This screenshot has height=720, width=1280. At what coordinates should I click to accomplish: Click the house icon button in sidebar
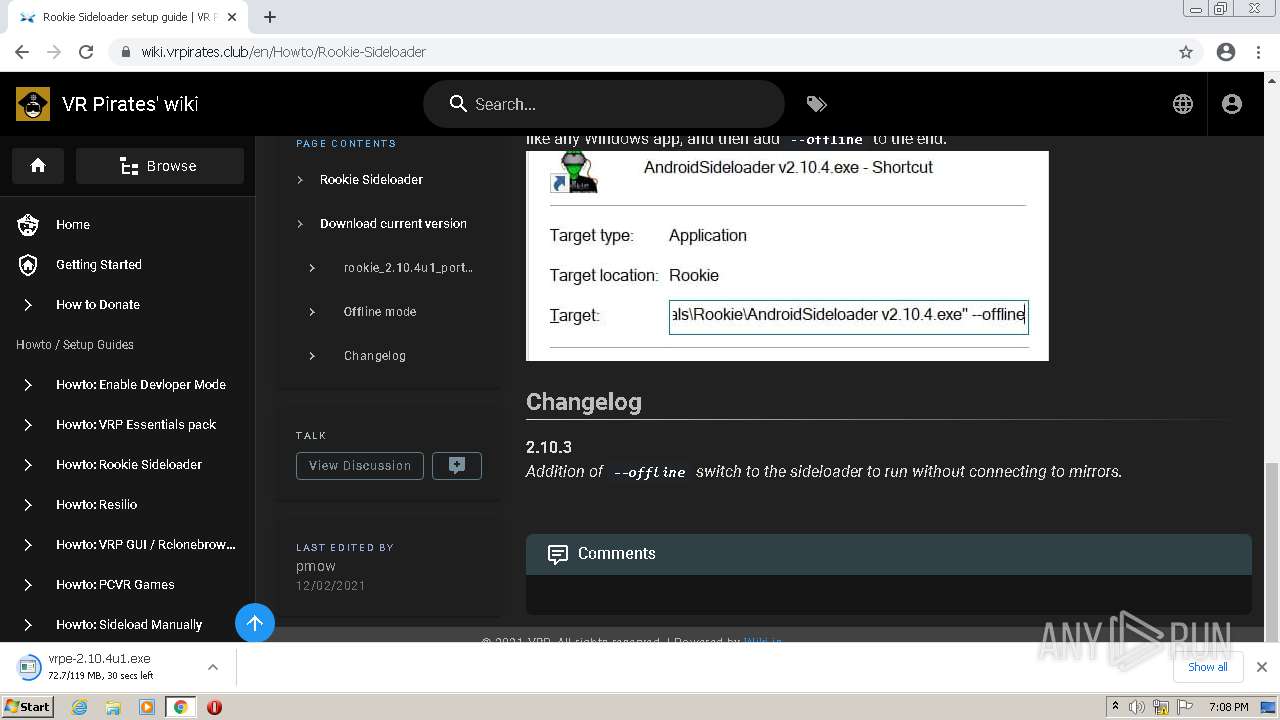pyautogui.click(x=38, y=166)
